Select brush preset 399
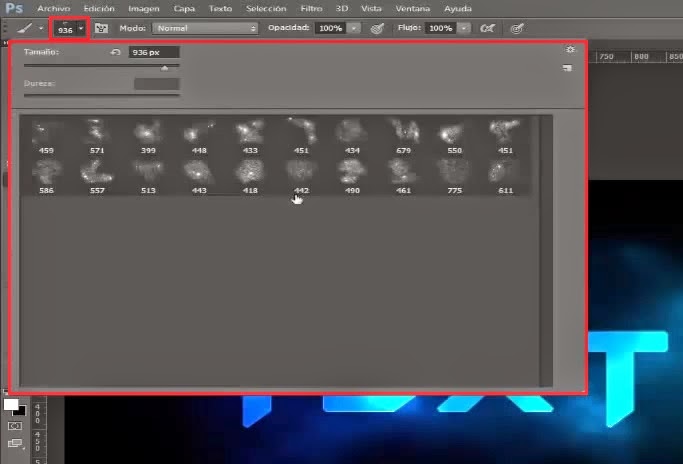 (148, 136)
